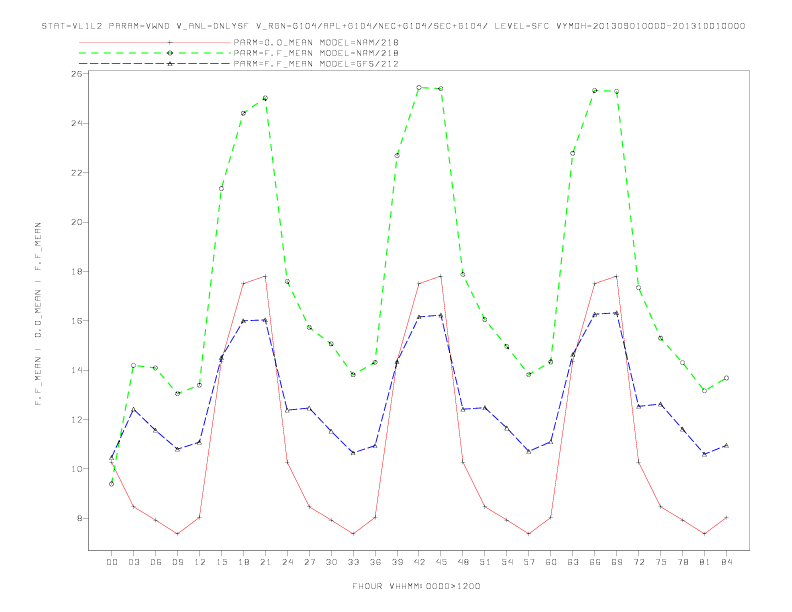Click the x-axis label FHOUR VHHMM:0000>1200

click(416, 586)
